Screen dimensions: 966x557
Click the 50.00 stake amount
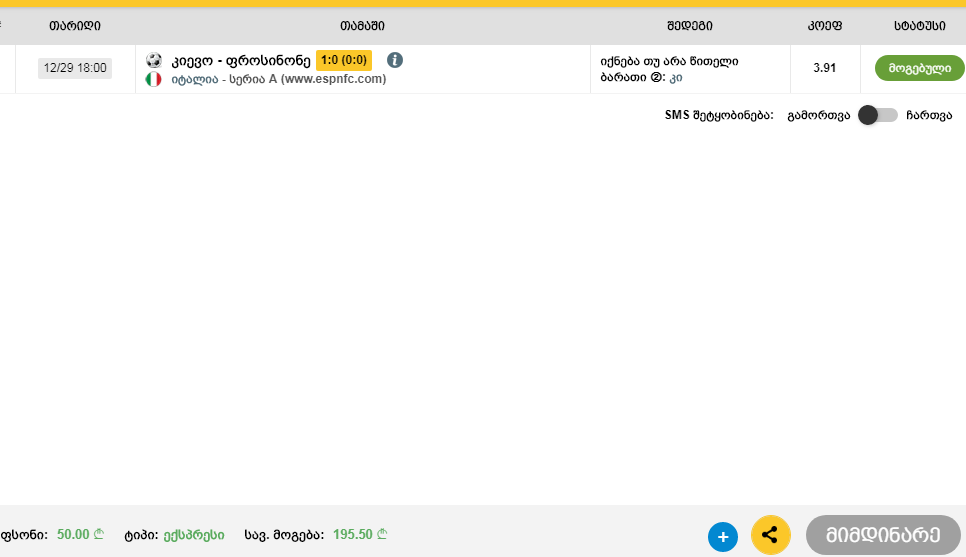pos(80,534)
